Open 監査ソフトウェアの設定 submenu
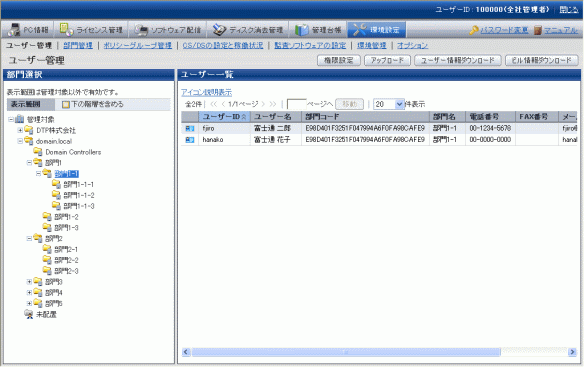584x367 pixels. point(310,45)
